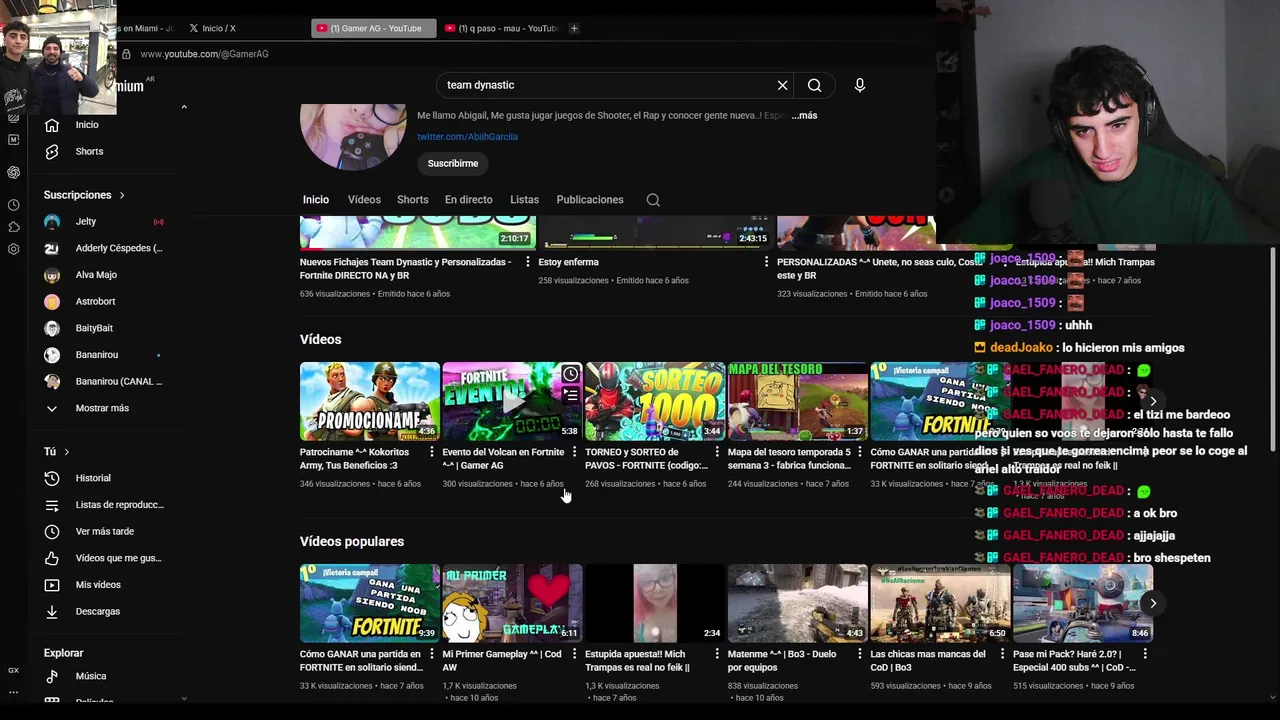Open twitter.com/AbiihGarciia link

(x=467, y=137)
